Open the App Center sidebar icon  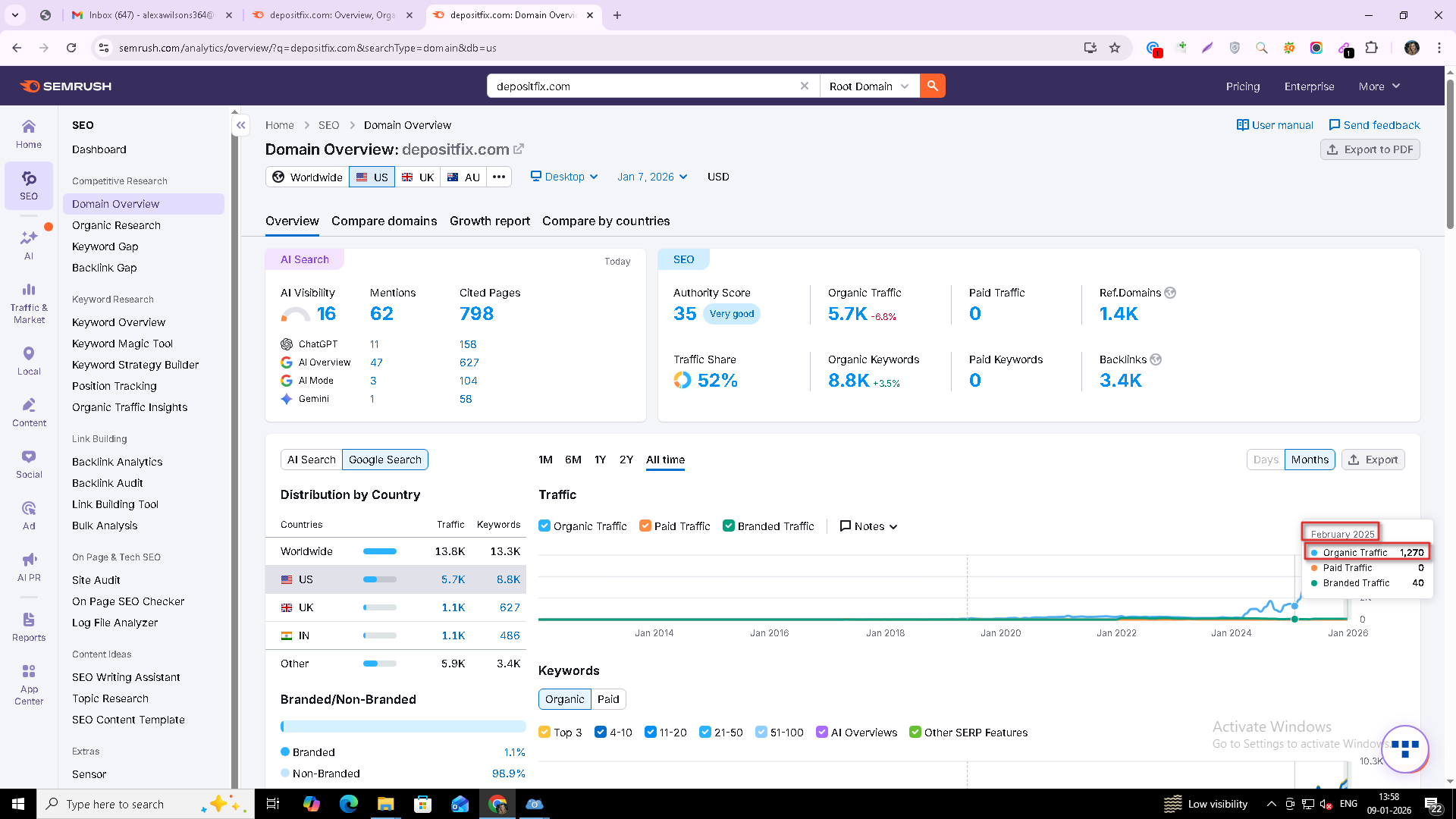(29, 685)
